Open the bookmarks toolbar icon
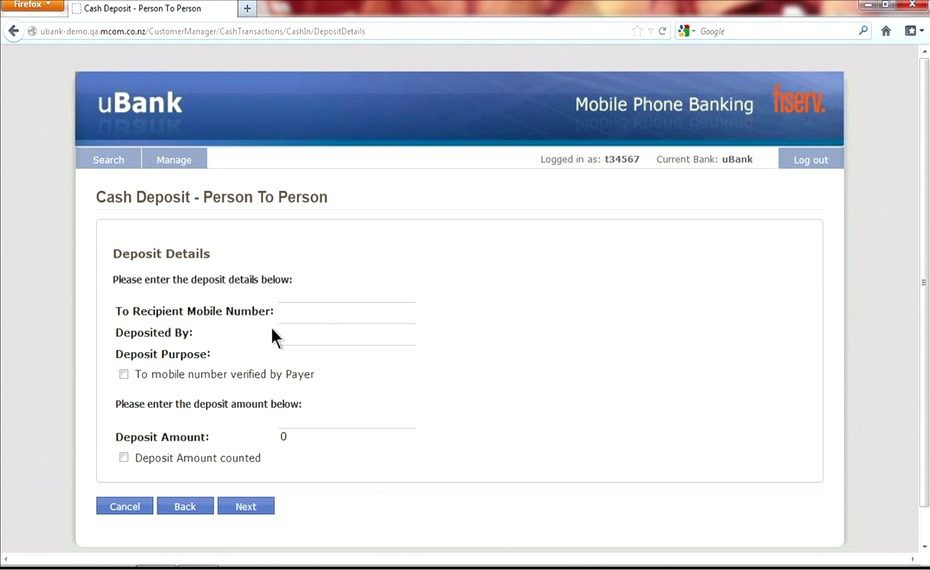 coord(912,31)
